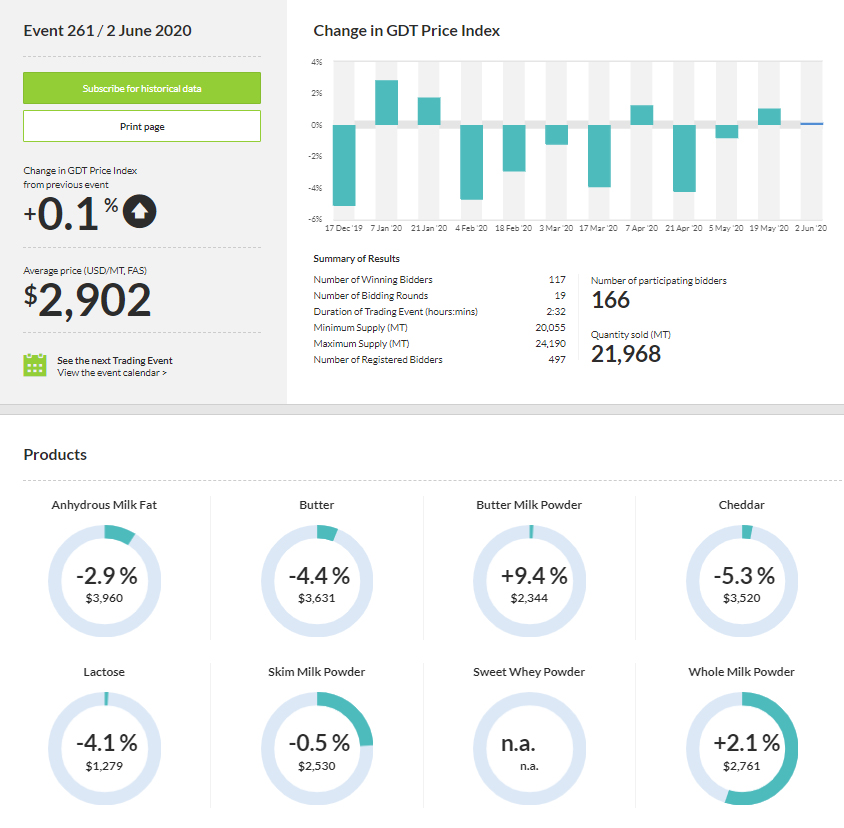The width and height of the screenshot is (844, 828).
Task: Click the Subscribe for historical data button
Action: (x=142, y=88)
